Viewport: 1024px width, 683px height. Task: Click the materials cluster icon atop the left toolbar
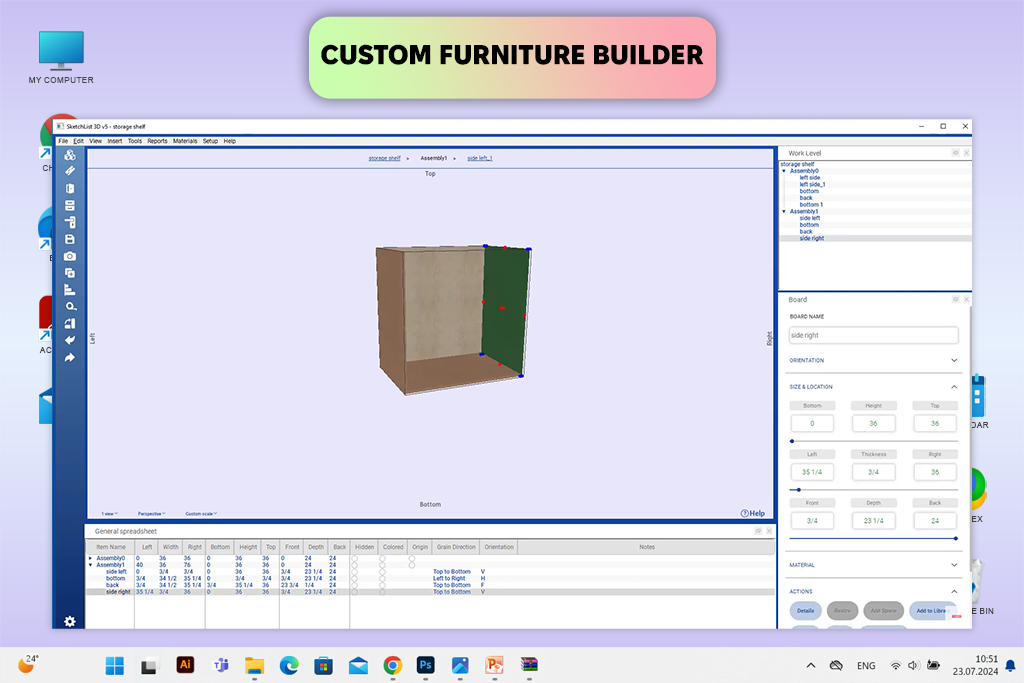[x=70, y=155]
